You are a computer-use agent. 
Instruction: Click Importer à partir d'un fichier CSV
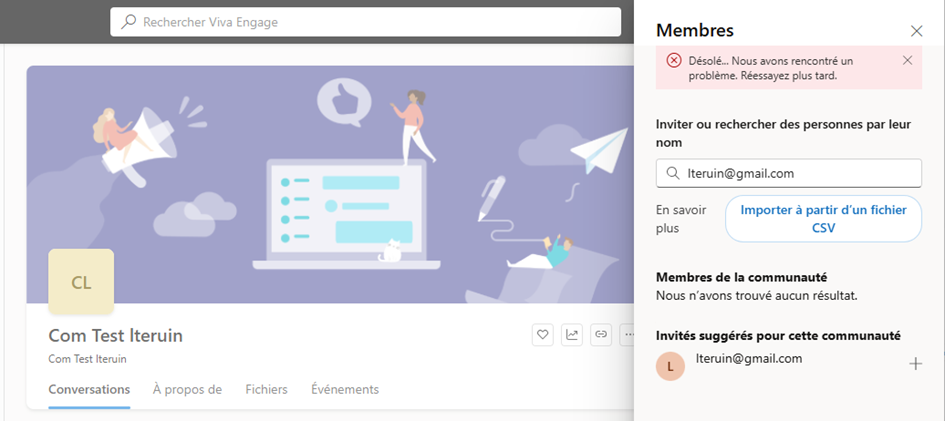coord(822,218)
